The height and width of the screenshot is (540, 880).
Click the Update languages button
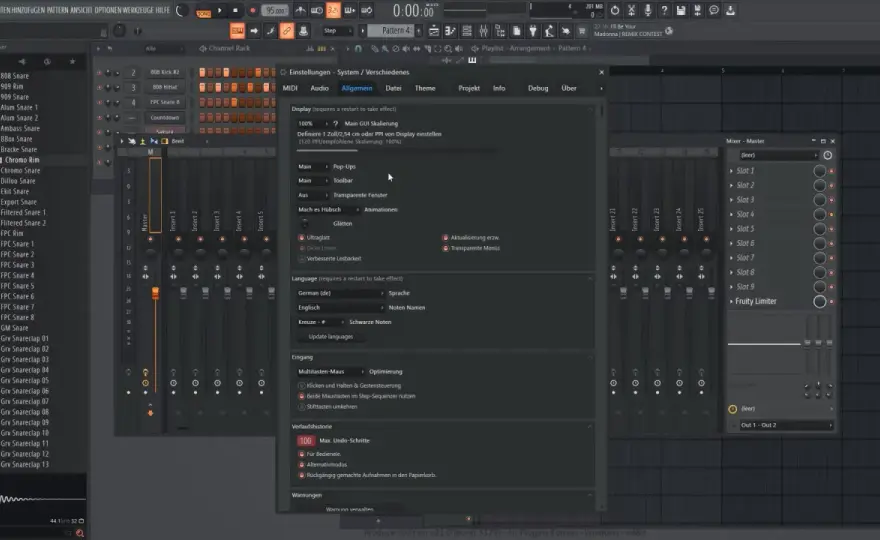tap(331, 337)
